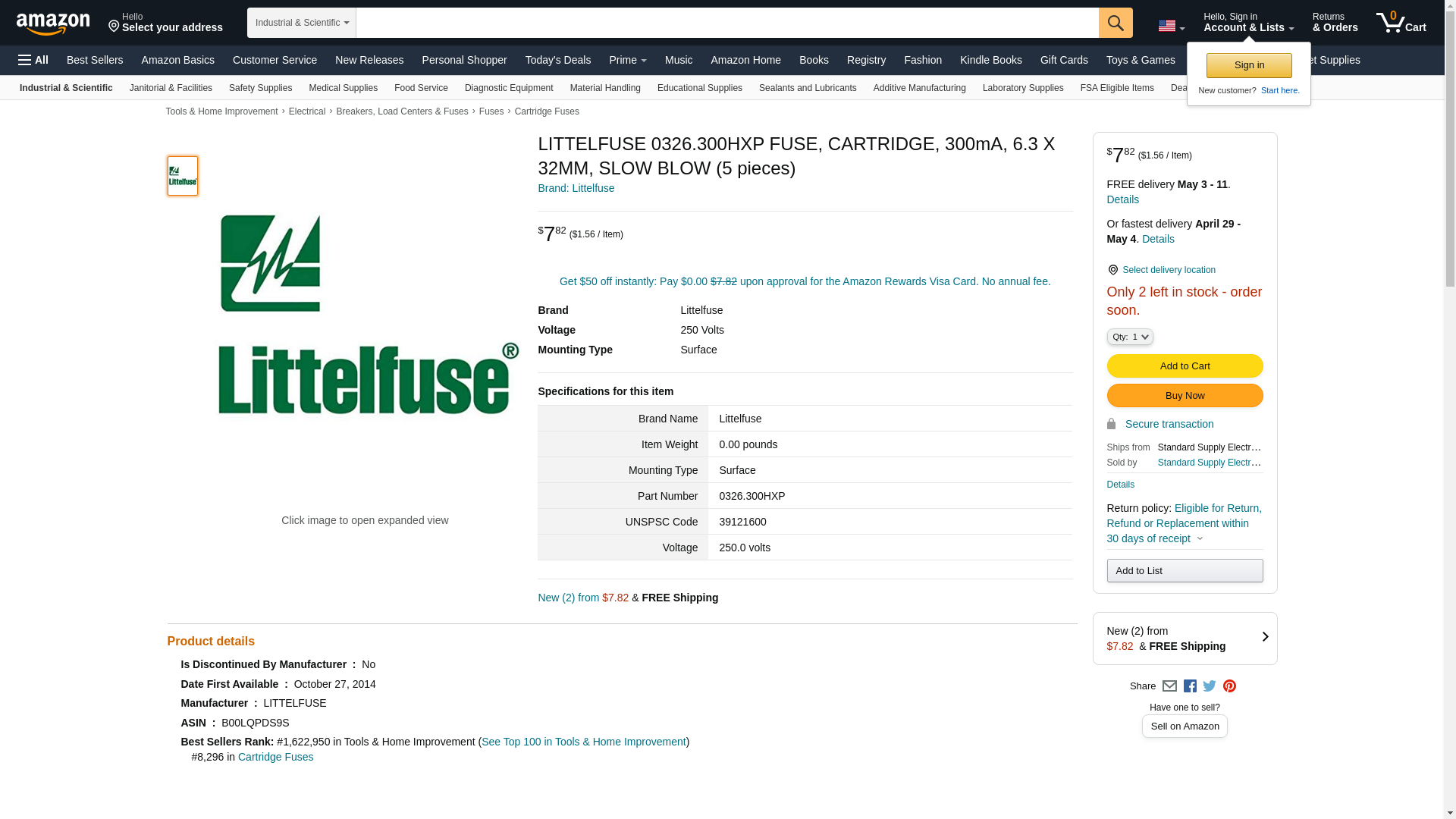The image size is (1456, 819).
Task: Expand the return policy chevron
Action: tap(1200, 539)
